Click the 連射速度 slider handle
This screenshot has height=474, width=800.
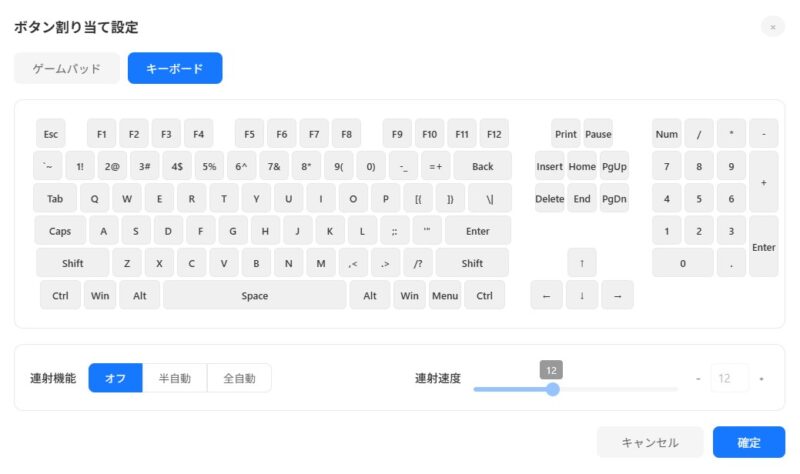point(553,389)
